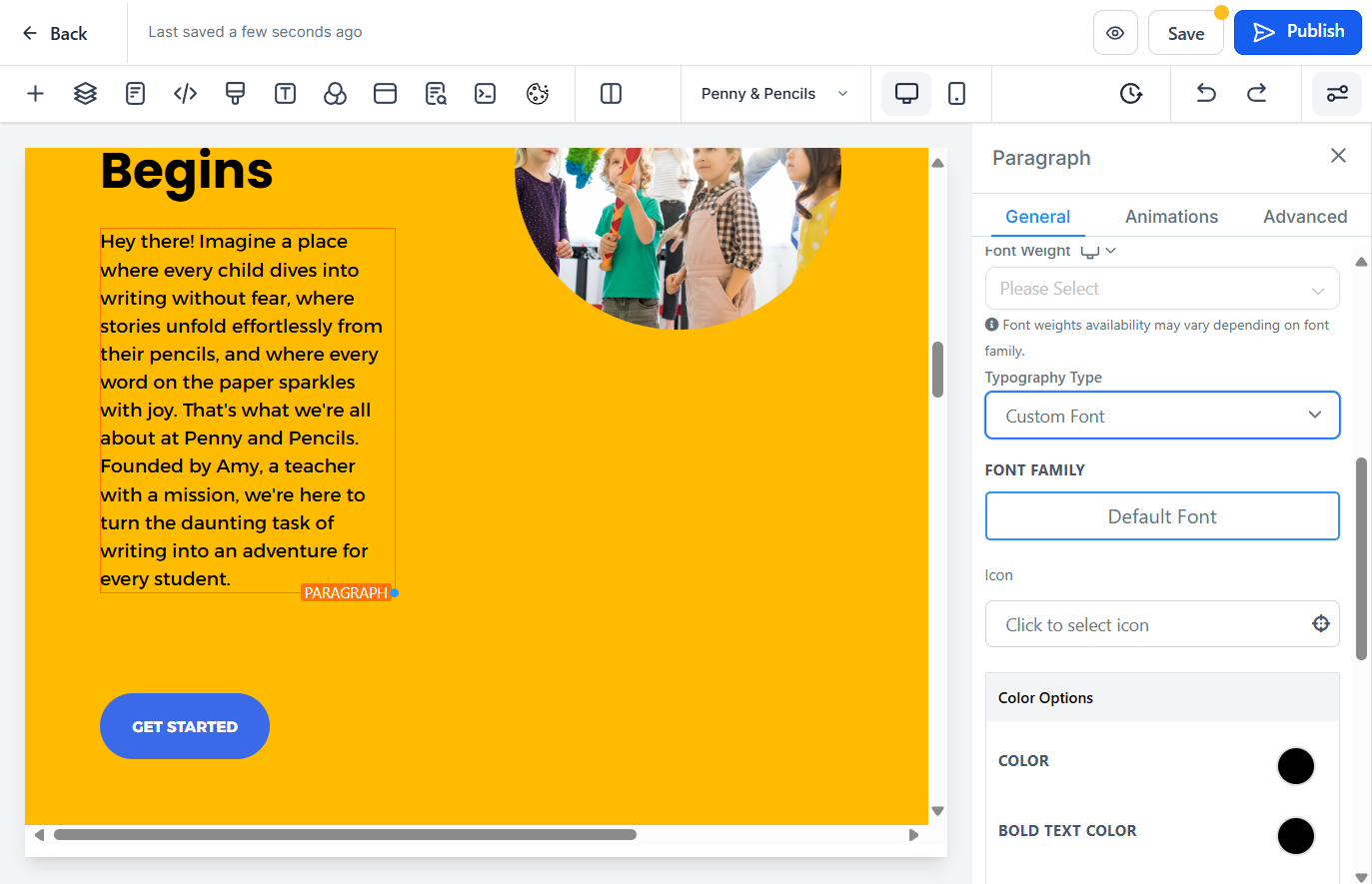This screenshot has height=884, width=1372.
Task: Select the 'Hey there!' paragraph text block
Action: click(247, 411)
